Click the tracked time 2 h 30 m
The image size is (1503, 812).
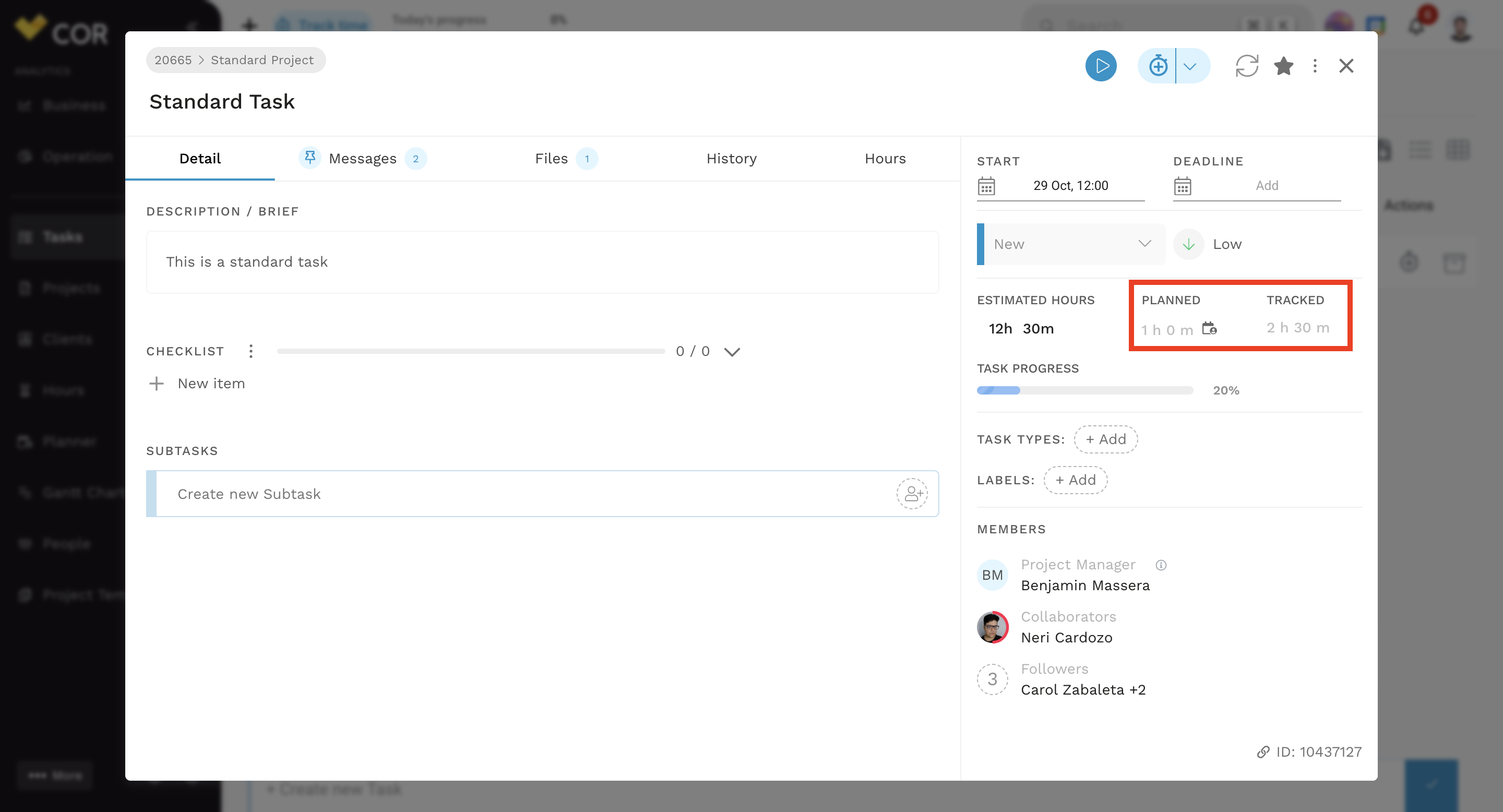(x=1297, y=328)
